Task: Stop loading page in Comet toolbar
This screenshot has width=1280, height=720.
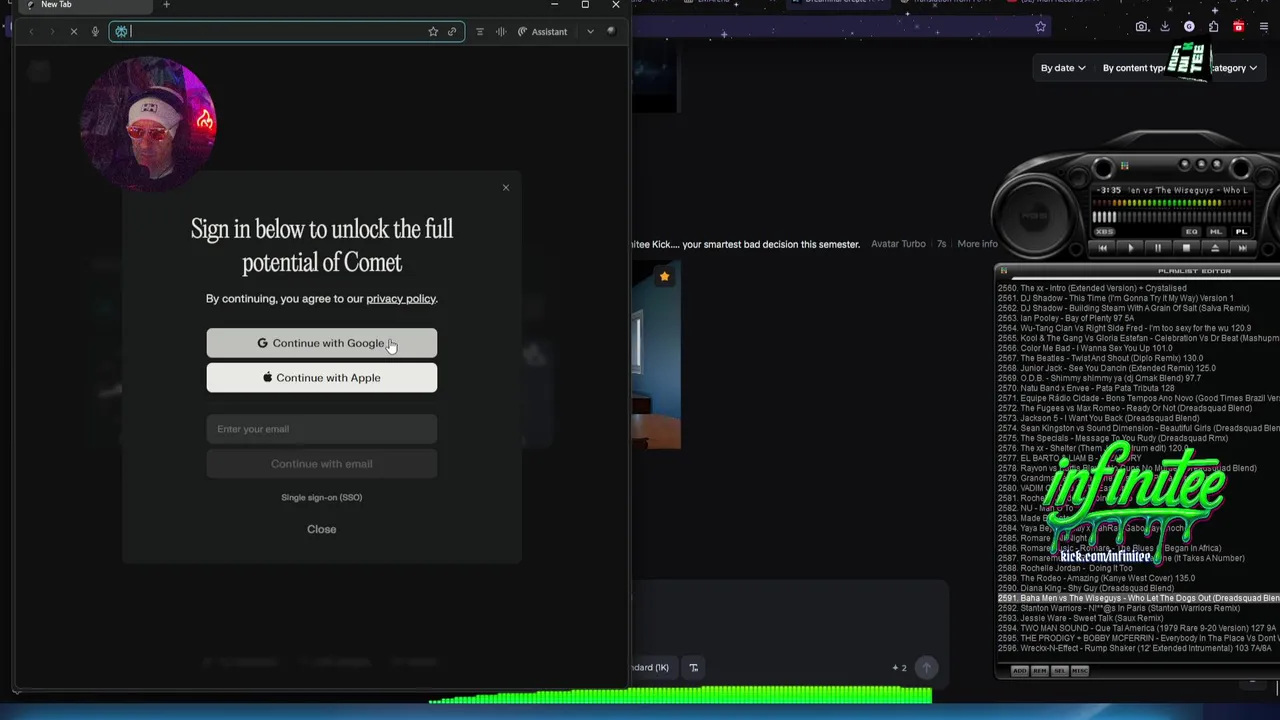Action: (x=73, y=32)
